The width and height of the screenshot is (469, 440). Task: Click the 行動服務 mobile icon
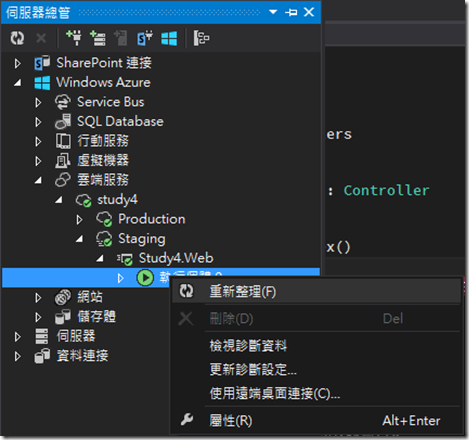pos(63,141)
